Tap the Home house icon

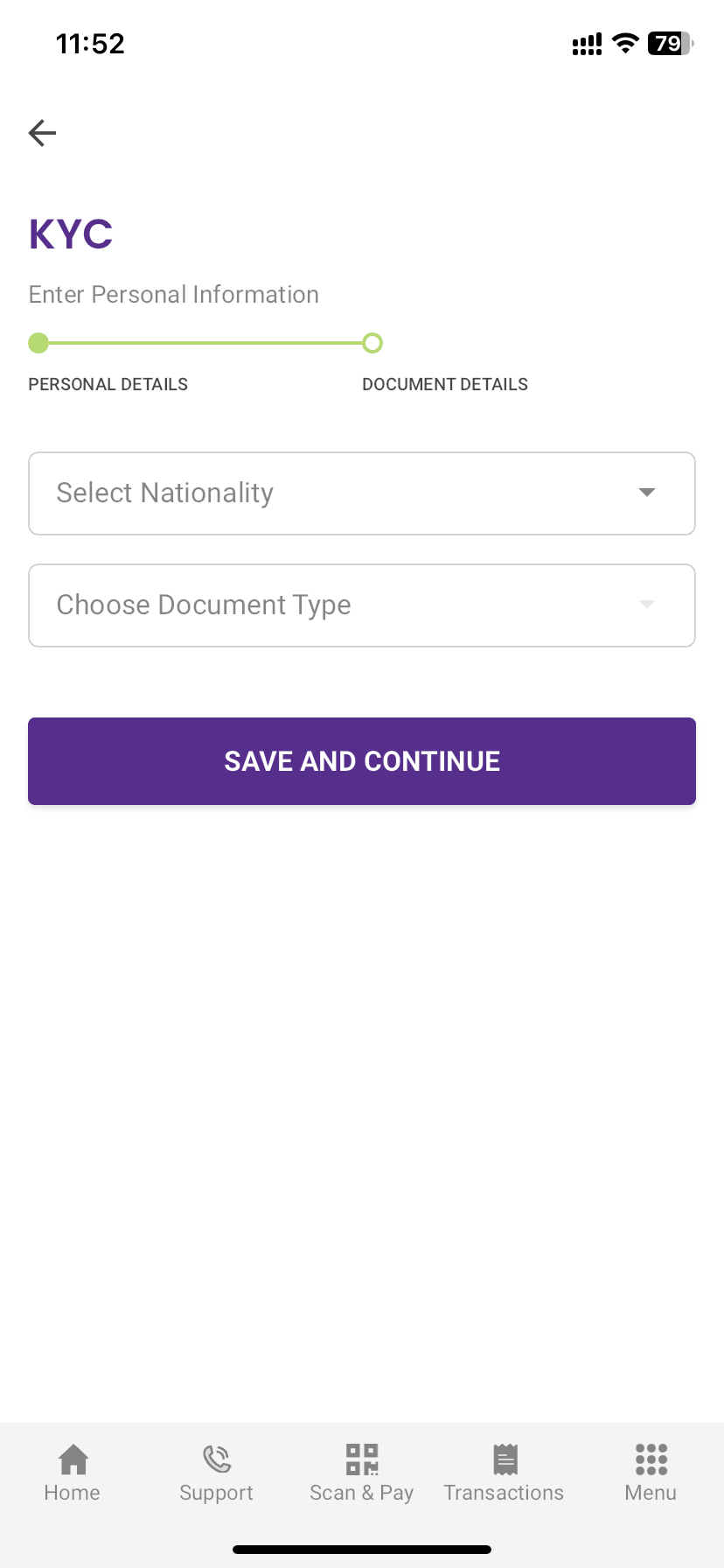click(73, 1459)
